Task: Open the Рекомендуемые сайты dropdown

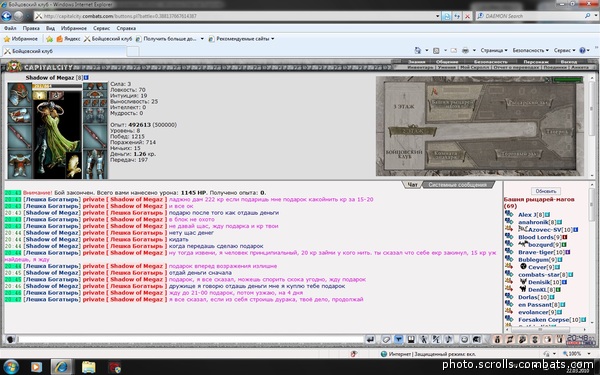Action: (x=241, y=39)
